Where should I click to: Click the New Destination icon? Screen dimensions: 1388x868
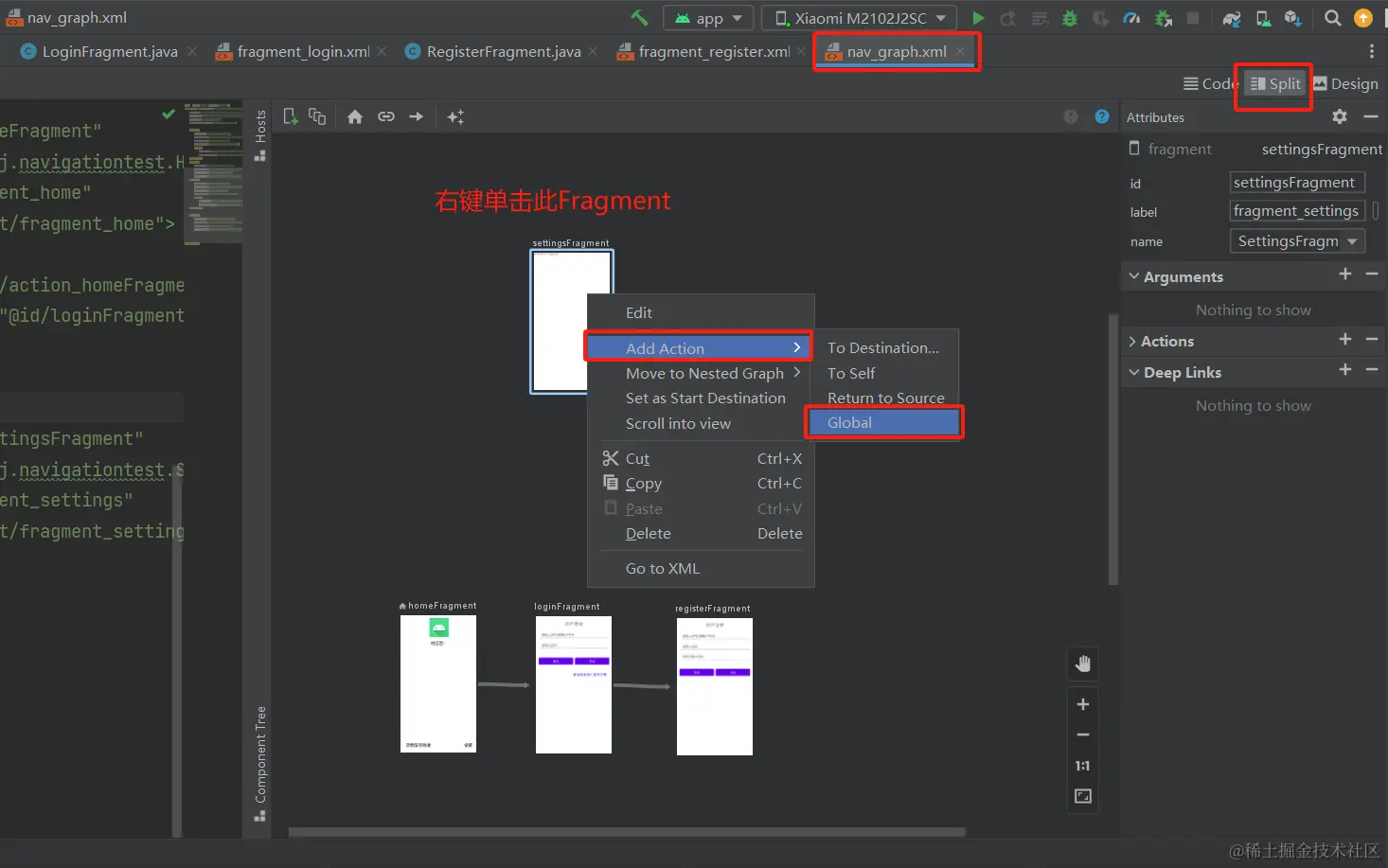coord(291,116)
